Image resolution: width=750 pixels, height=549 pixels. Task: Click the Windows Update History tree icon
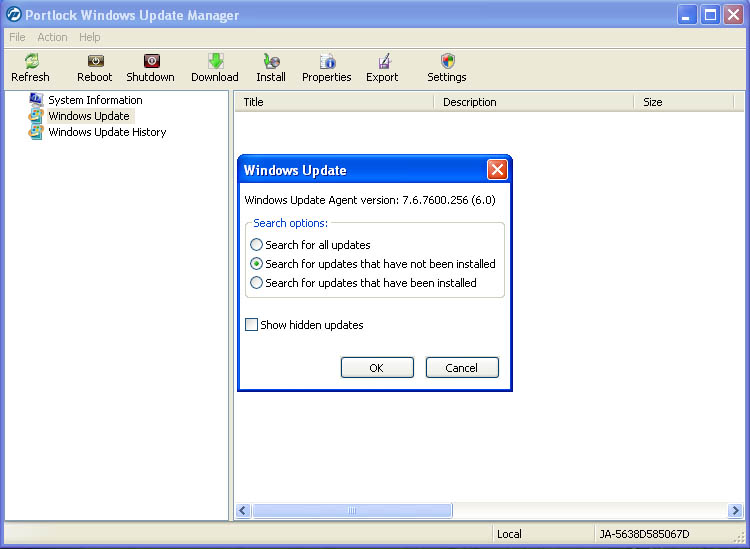point(36,132)
